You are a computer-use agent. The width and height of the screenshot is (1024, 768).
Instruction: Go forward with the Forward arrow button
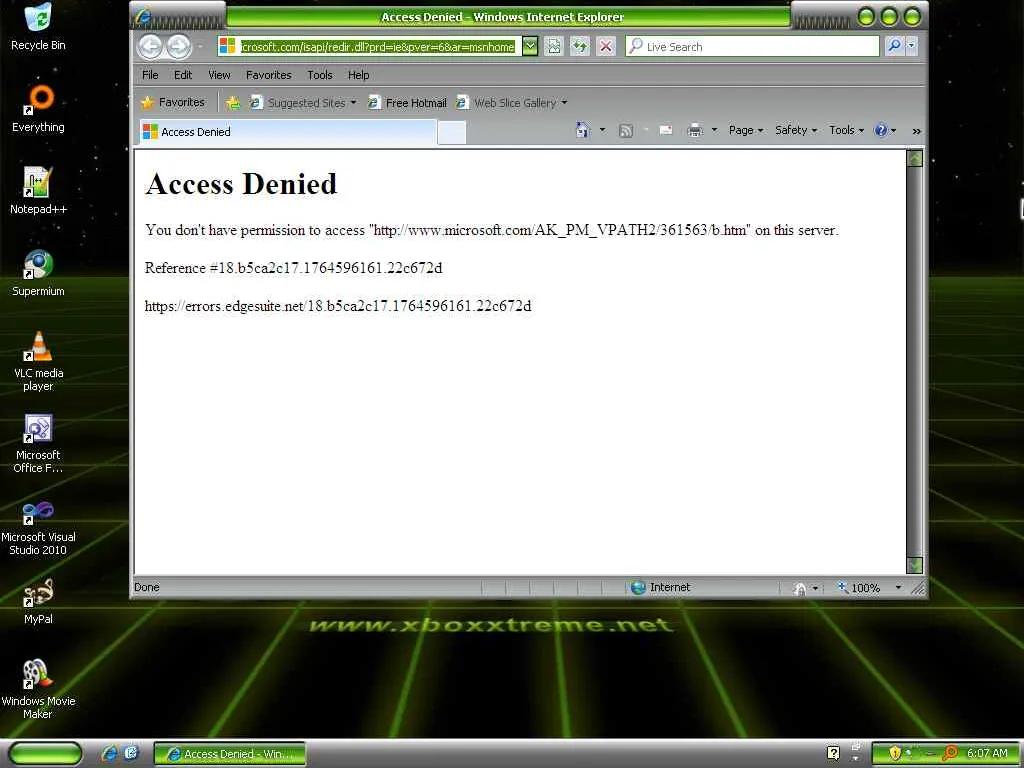tap(178, 46)
